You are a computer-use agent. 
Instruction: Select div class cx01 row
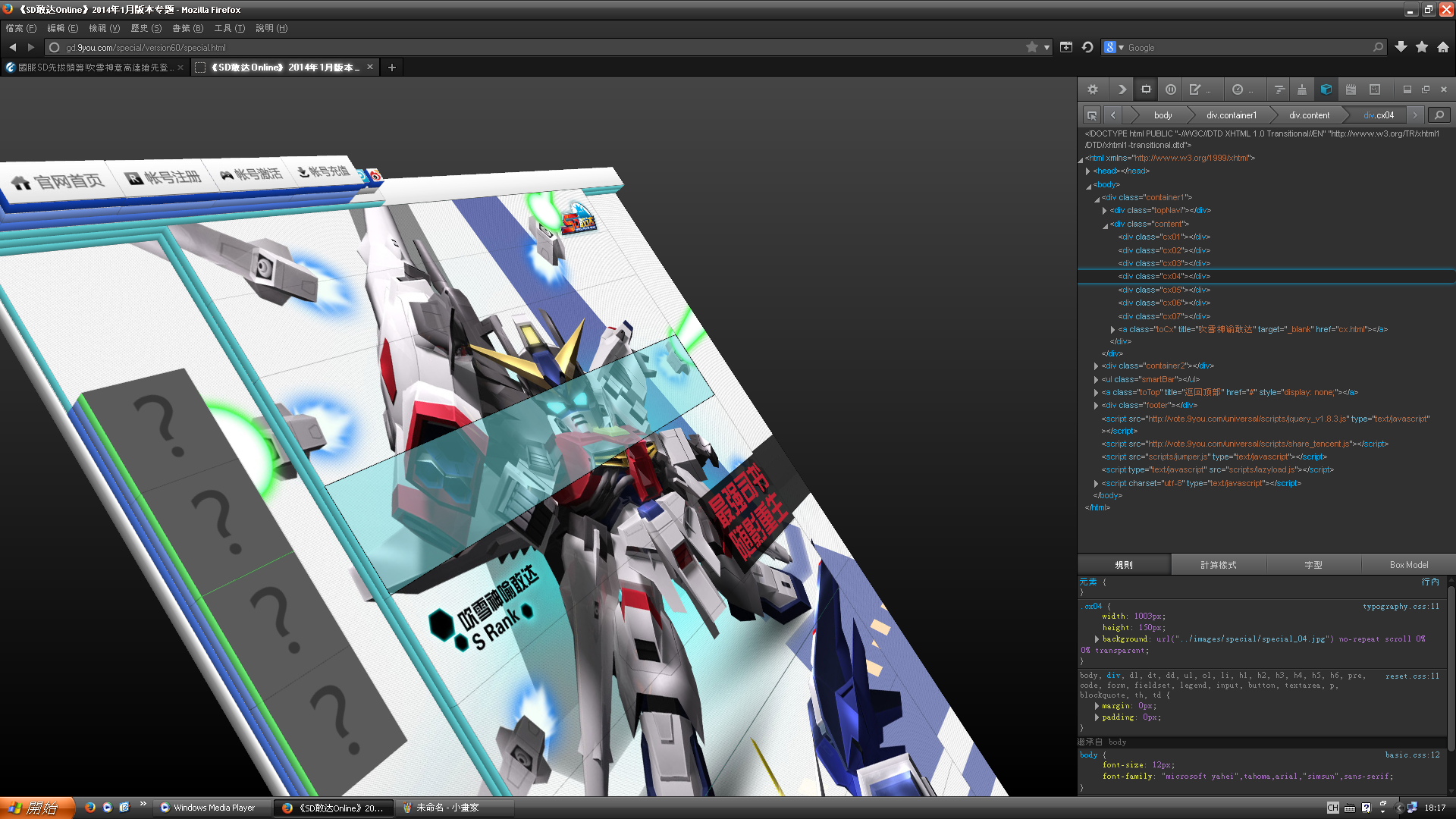click(1266, 237)
